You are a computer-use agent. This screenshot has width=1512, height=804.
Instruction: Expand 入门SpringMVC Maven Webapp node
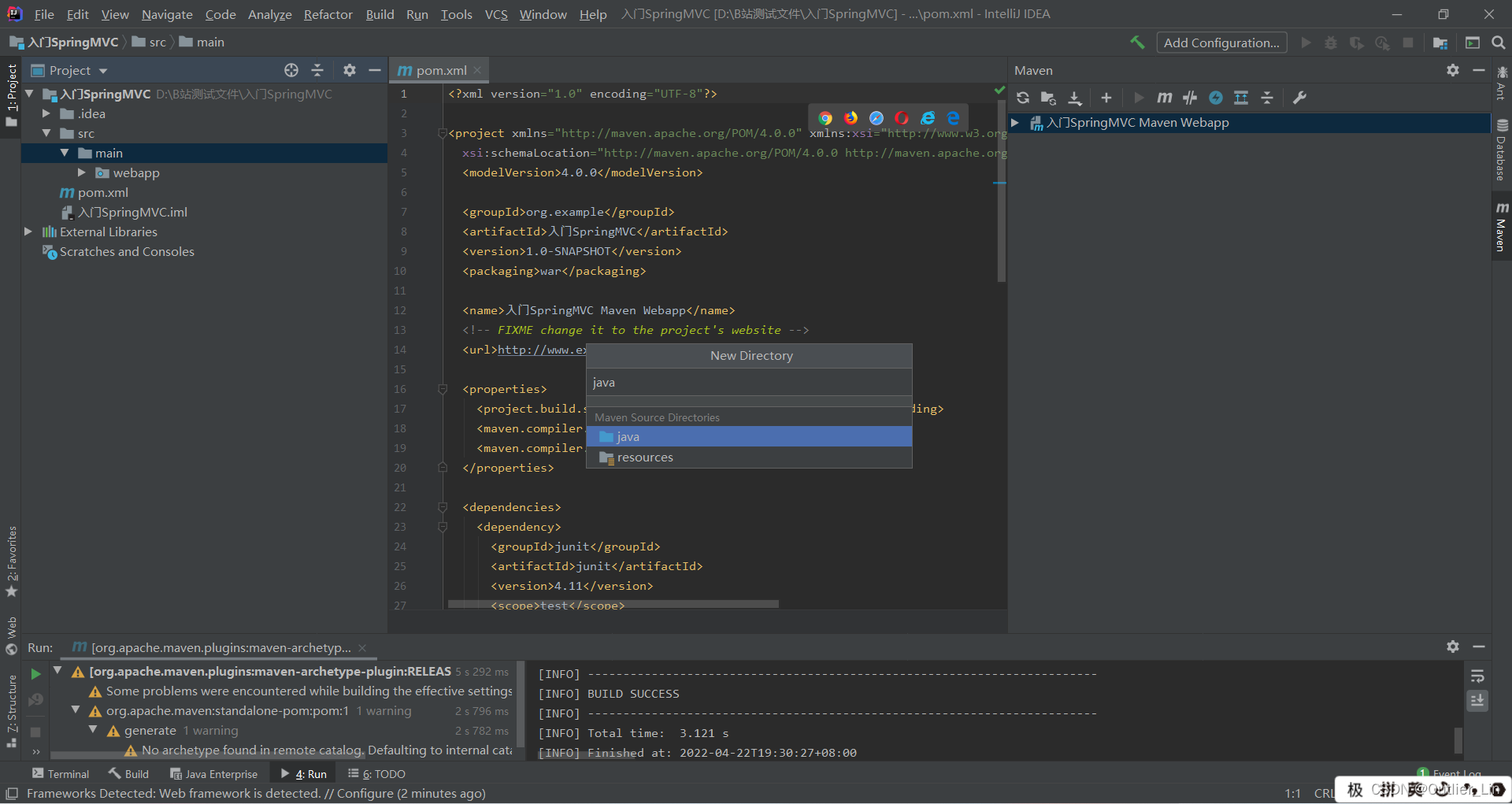[x=1015, y=123]
